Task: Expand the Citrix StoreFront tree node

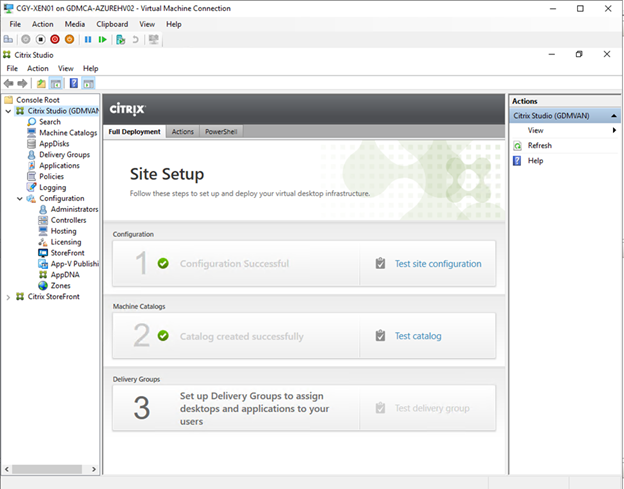Action: (8, 297)
